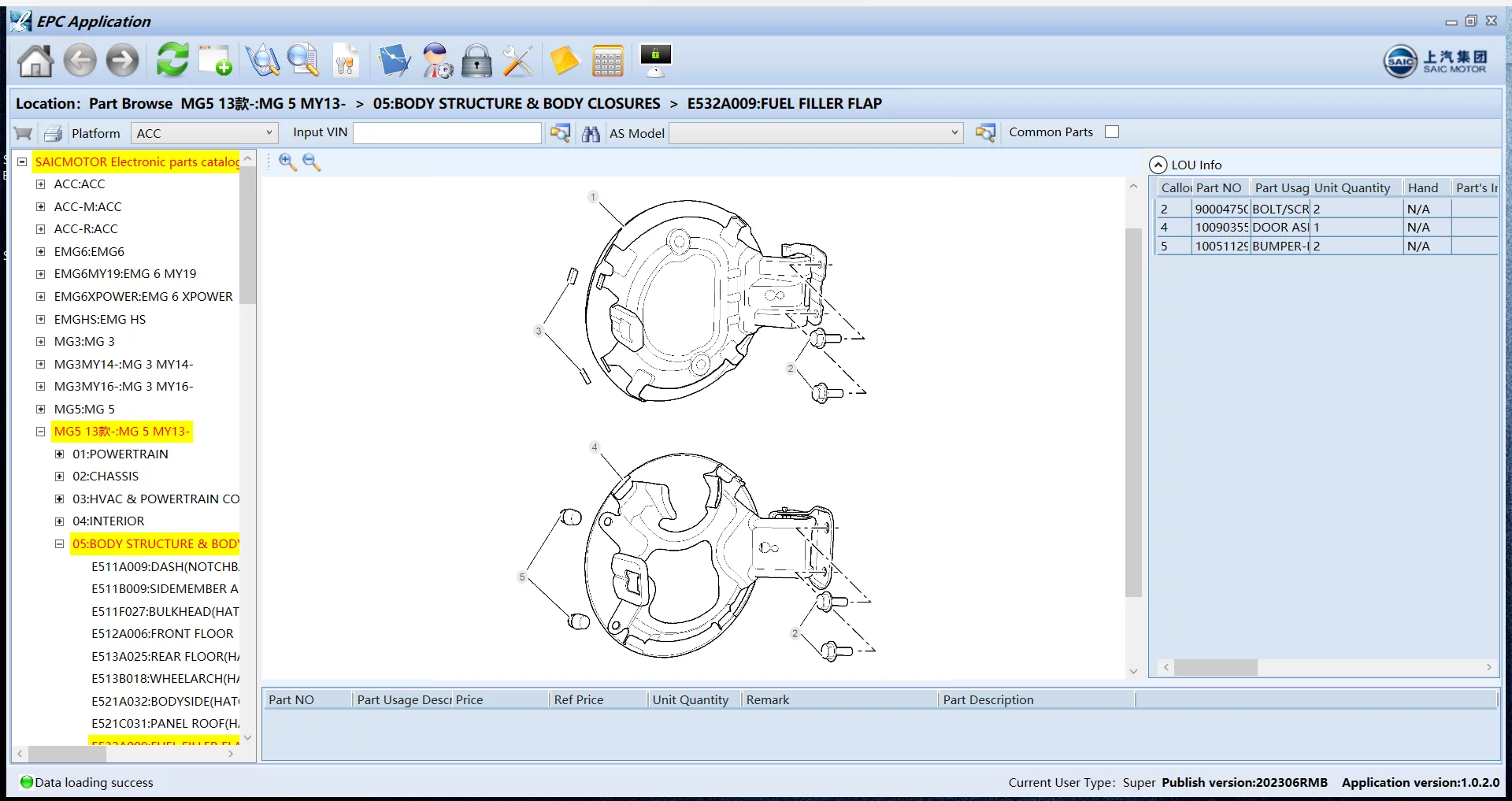Click the shopping cart icon
Image resolution: width=1512 pixels, height=801 pixels.
(24, 133)
